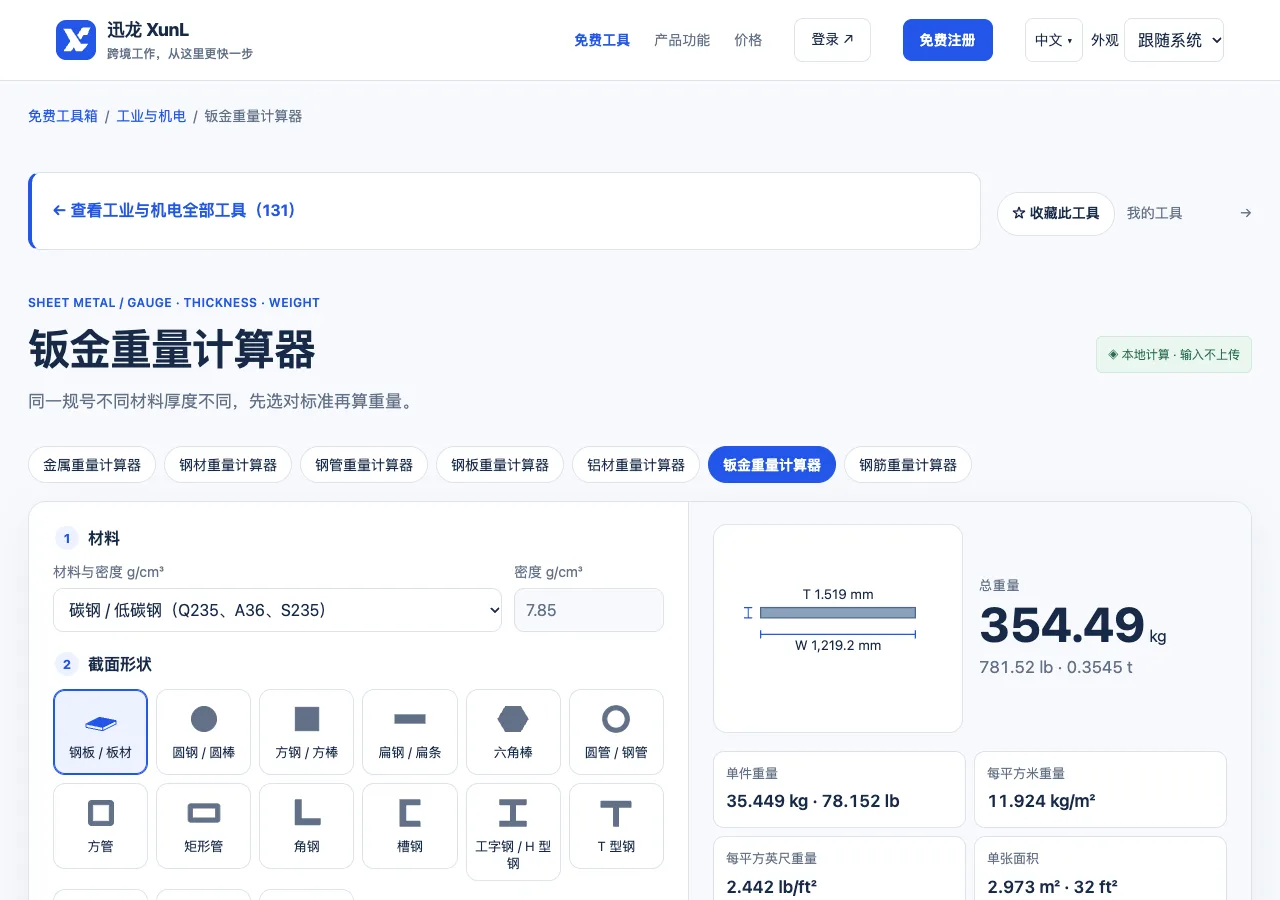Screen dimensions: 1280x900
Task: Select the square bar shape
Action: [x=307, y=732]
